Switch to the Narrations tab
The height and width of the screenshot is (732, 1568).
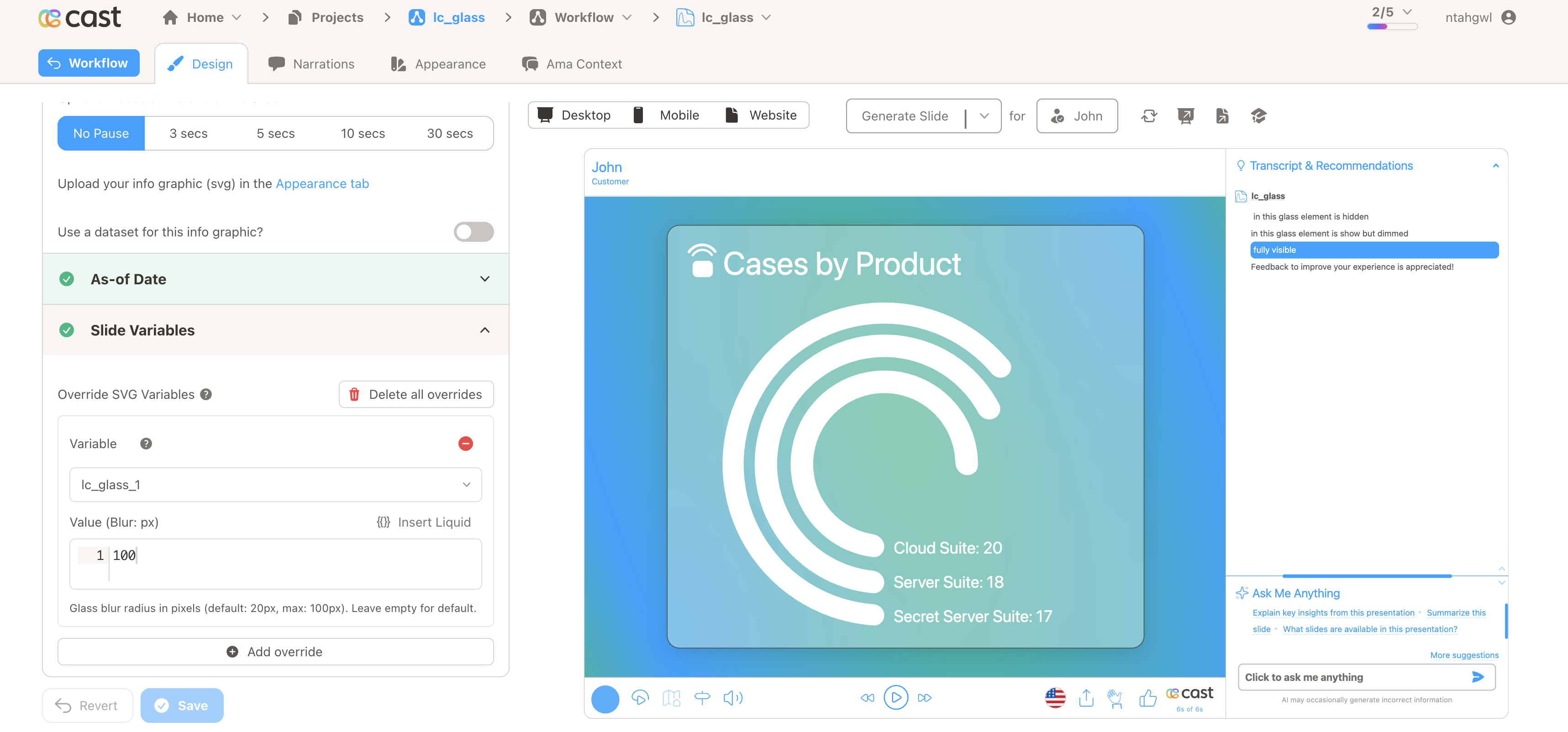[312, 63]
